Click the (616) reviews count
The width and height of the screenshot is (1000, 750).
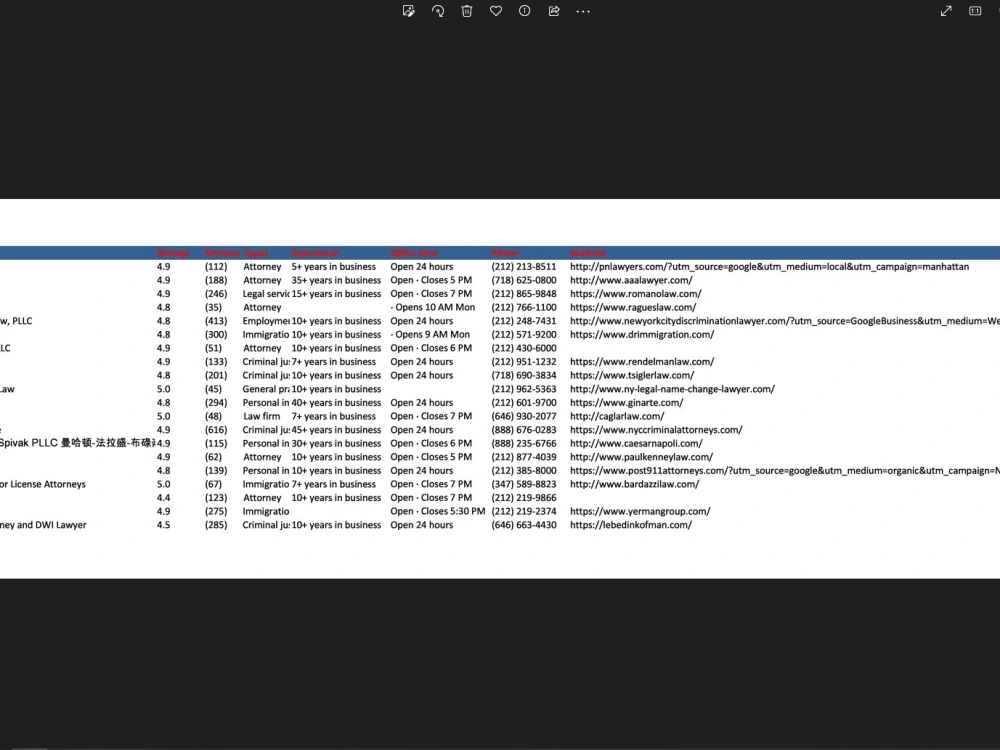point(216,430)
